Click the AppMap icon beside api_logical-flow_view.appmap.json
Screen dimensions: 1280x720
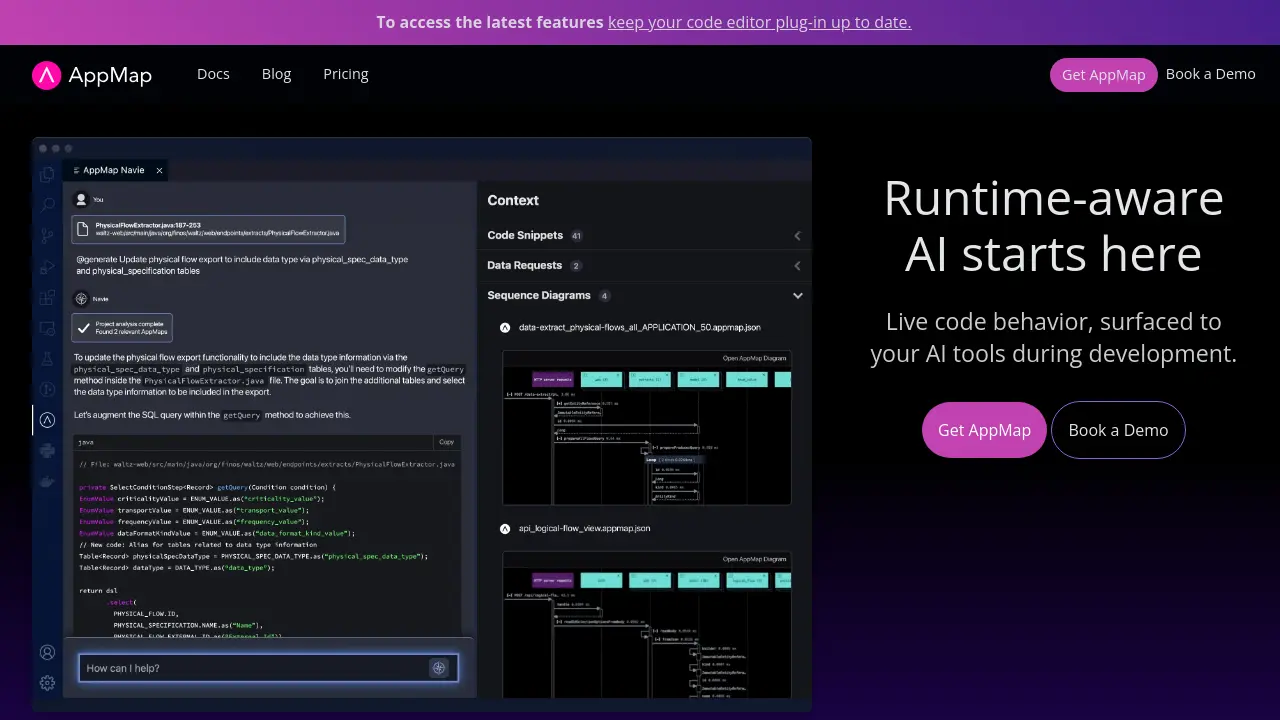coord(505,528)
